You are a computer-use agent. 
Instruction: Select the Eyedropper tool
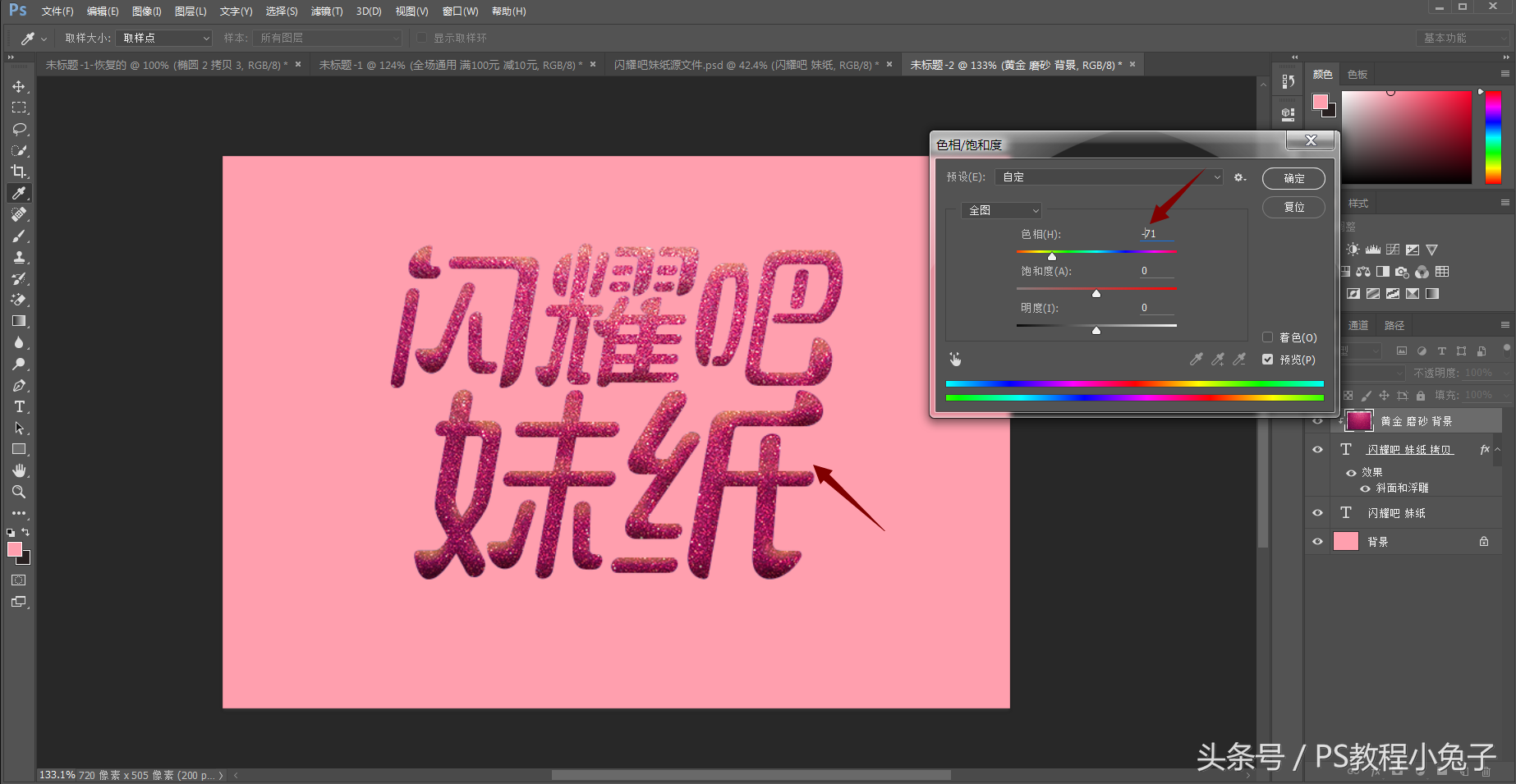click(19, 193)
